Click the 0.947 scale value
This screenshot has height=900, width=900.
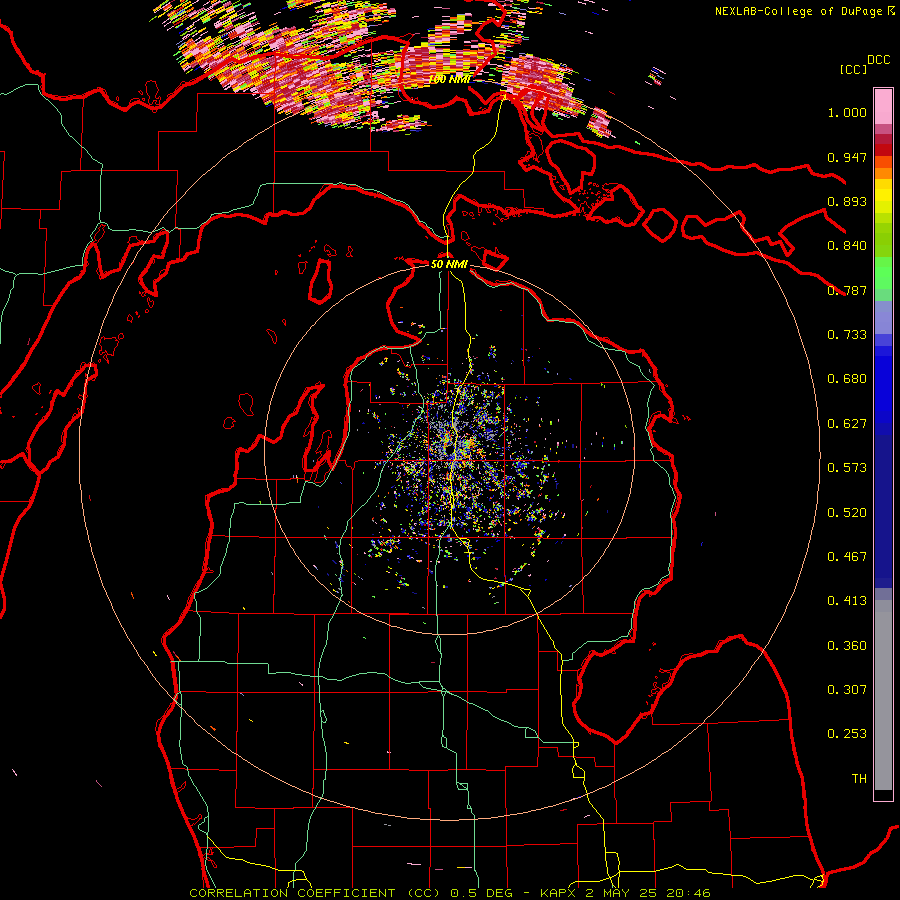click(847, 157)
